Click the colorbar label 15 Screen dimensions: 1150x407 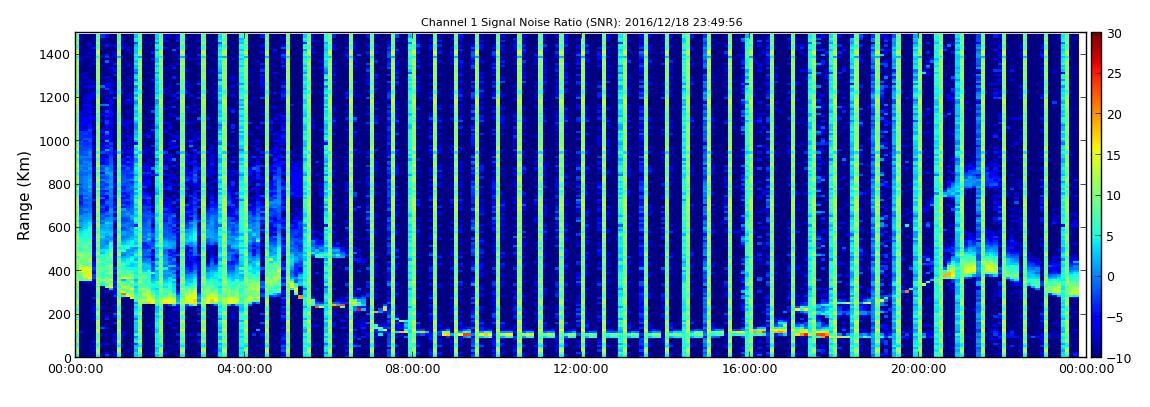point(1114,155)
